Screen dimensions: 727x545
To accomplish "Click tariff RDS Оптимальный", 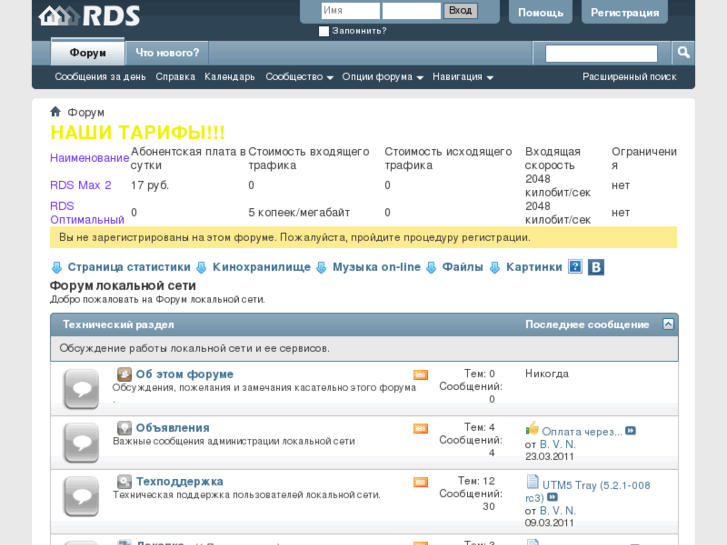I will pos(87,212).
